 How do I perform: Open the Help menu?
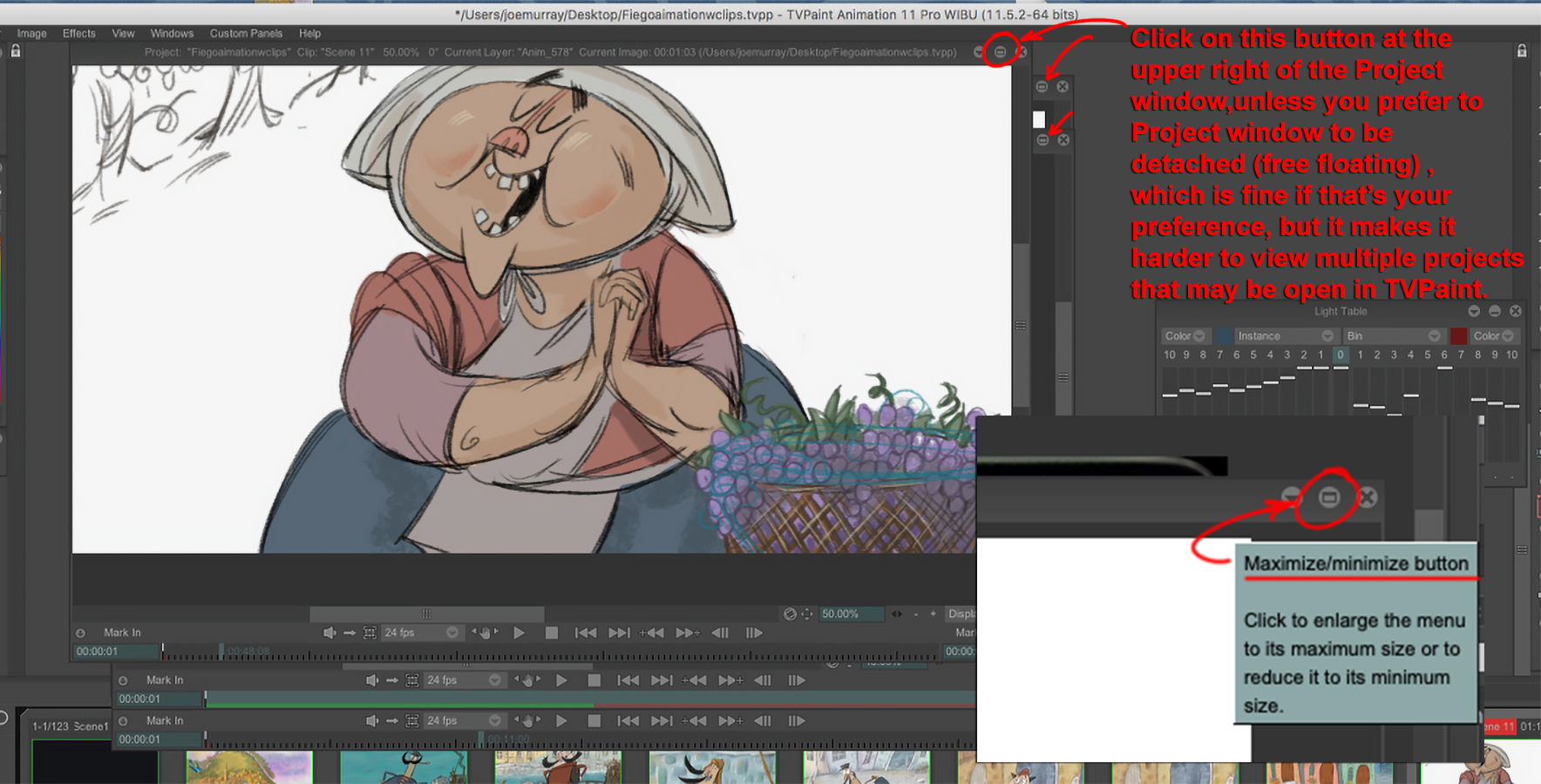309,33
